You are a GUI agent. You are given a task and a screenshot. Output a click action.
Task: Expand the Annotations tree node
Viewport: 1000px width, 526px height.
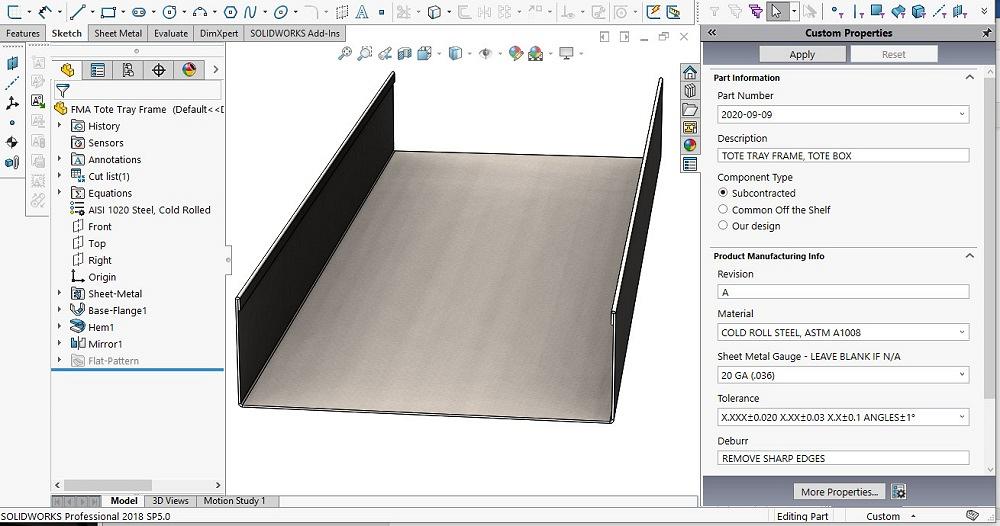pos(60,159)
